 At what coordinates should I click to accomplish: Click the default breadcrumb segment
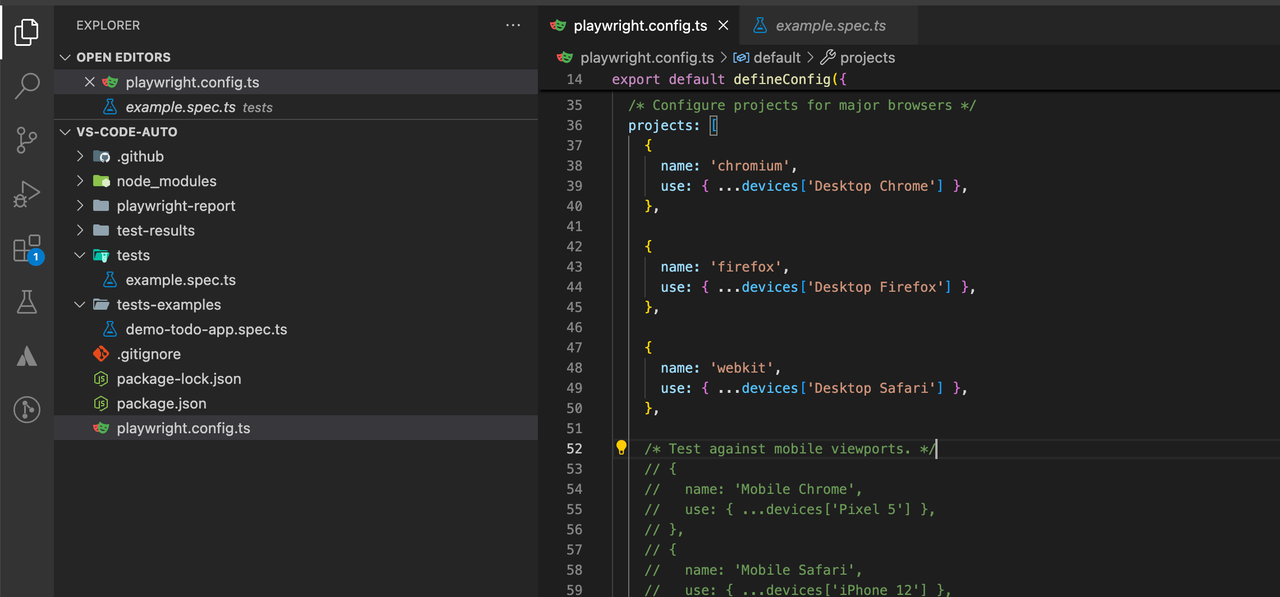(x=777, y=57)
